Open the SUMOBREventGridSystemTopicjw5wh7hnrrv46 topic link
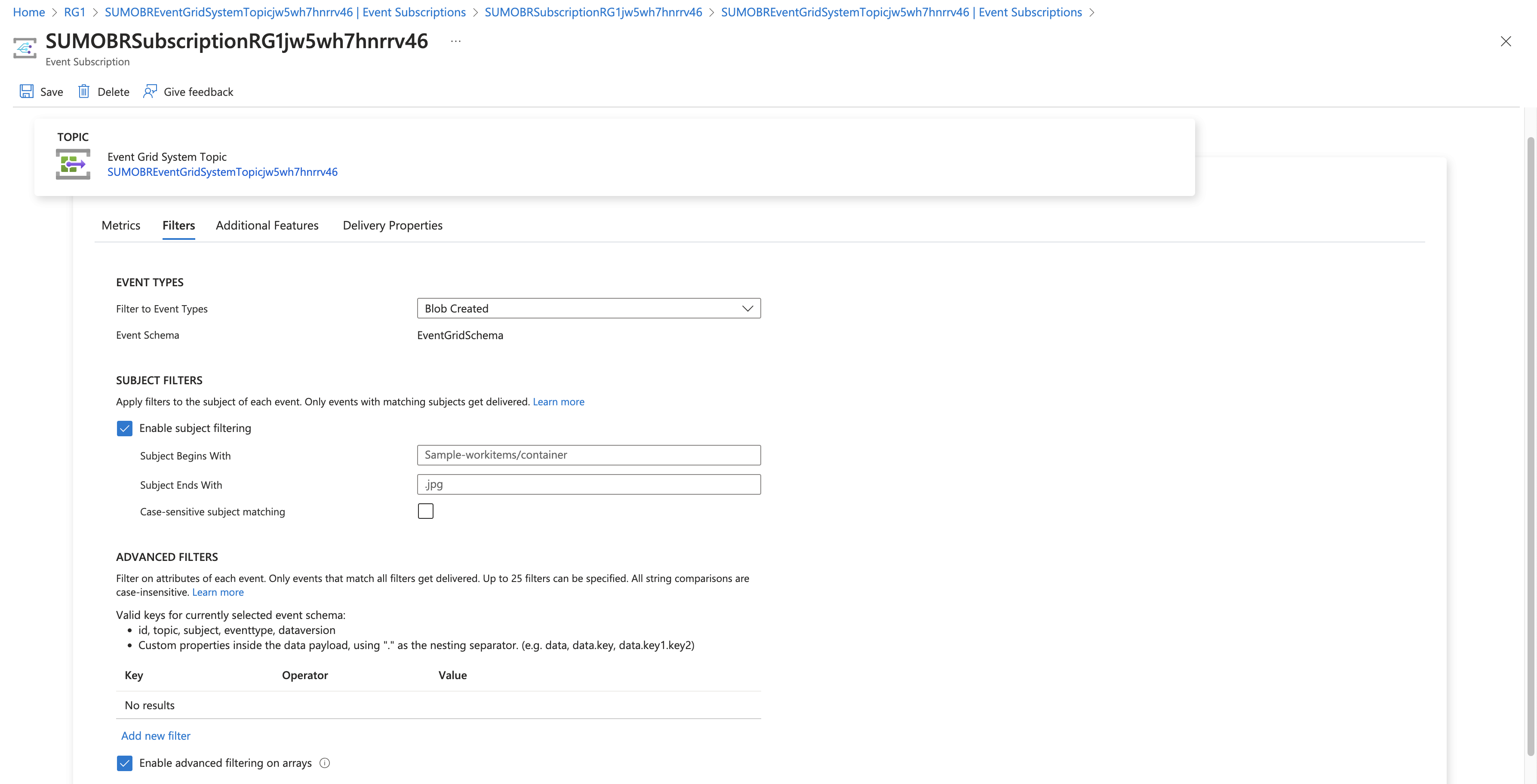This screenshot has width=1537, height=784. click(223, 171)
